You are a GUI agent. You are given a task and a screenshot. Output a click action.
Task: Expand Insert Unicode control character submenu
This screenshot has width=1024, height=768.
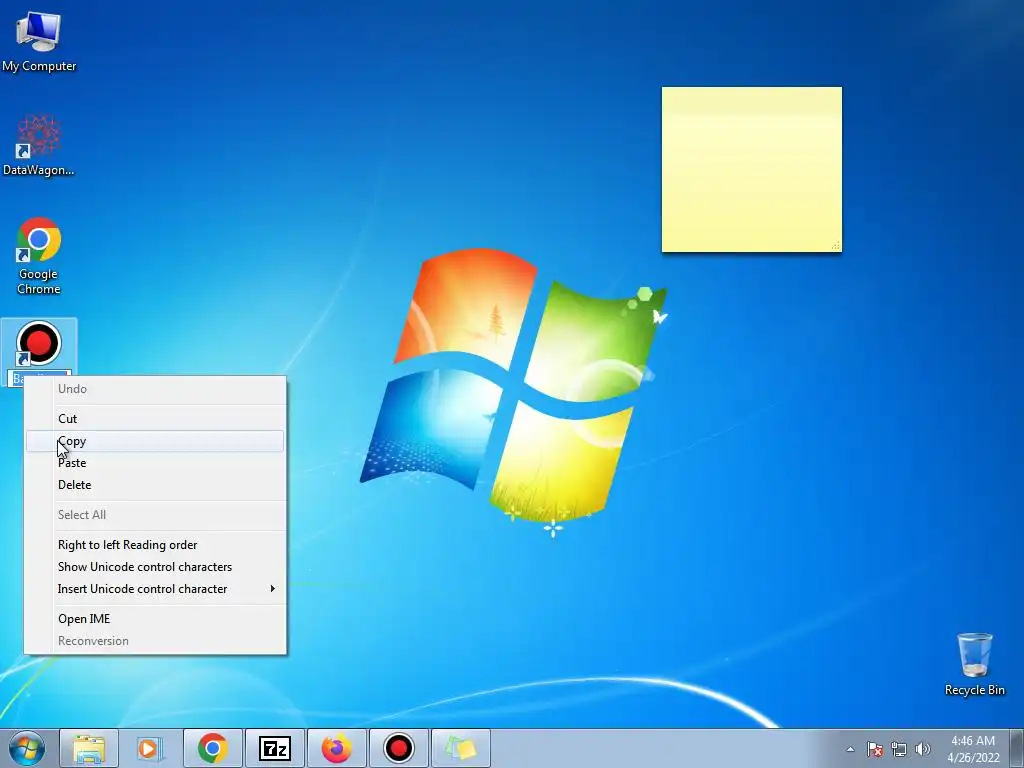tap(155, 588)
